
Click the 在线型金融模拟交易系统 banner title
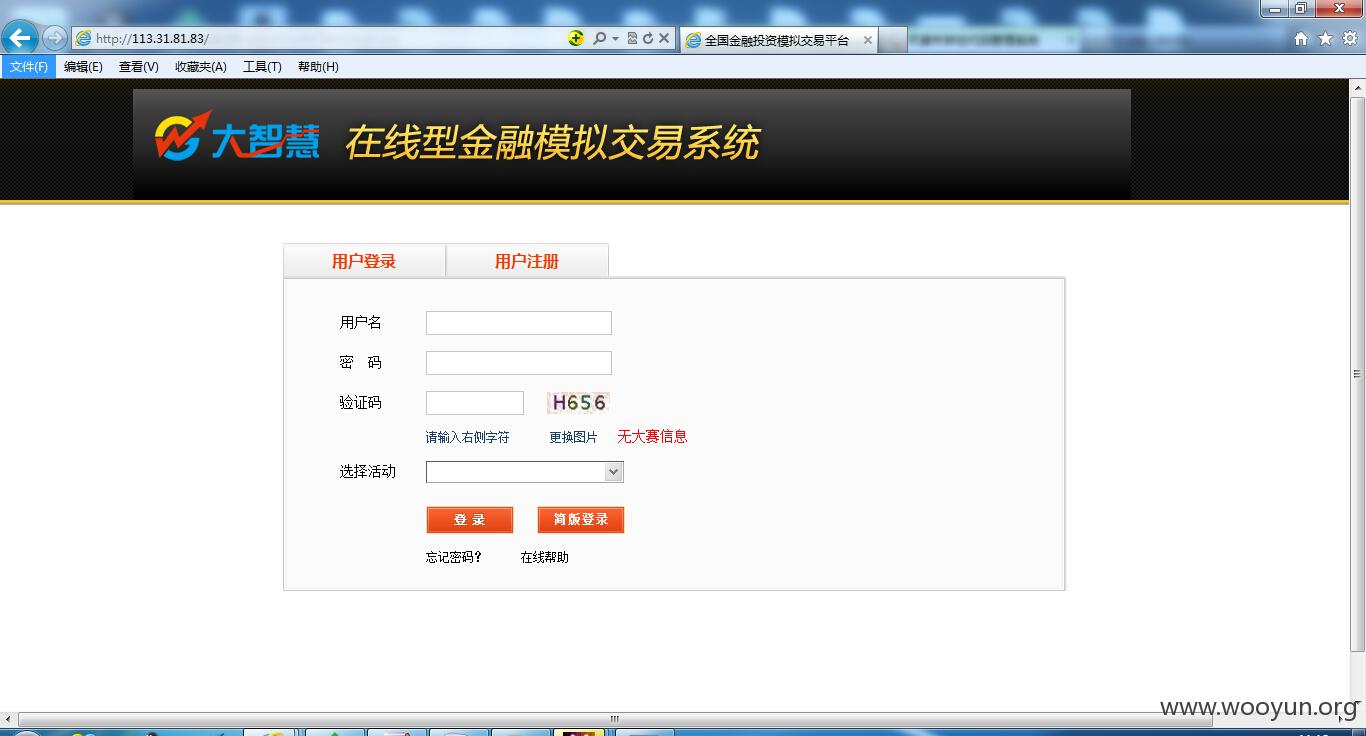pyautogui.click(x=552, y=142)
